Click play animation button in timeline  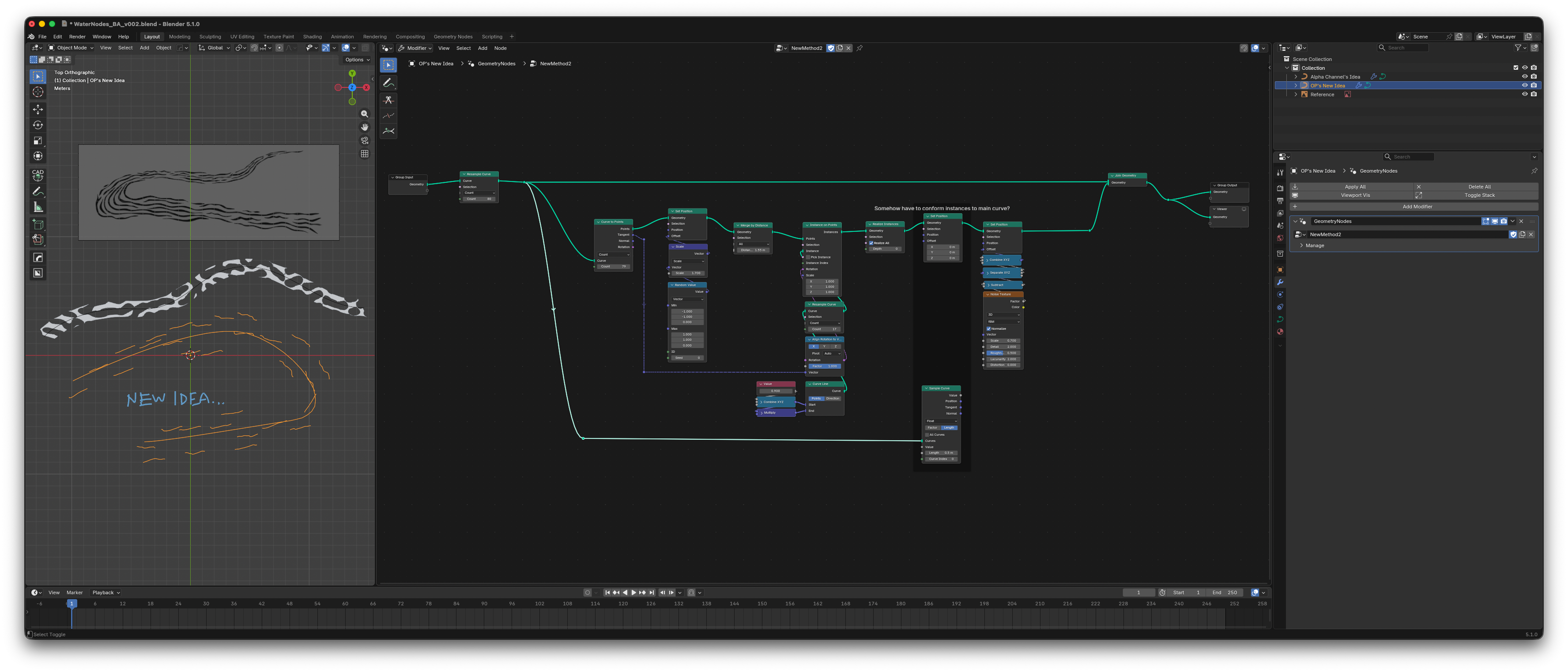coord(633,593)
